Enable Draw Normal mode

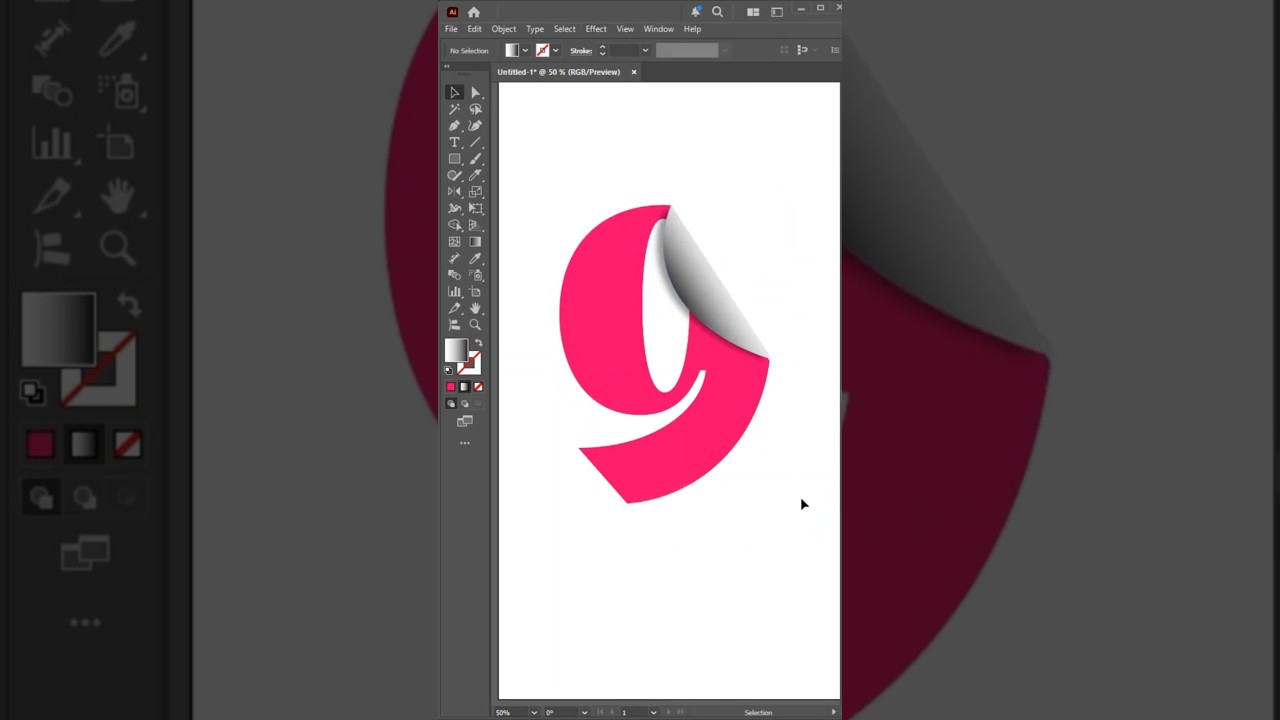tap(451, 404)
